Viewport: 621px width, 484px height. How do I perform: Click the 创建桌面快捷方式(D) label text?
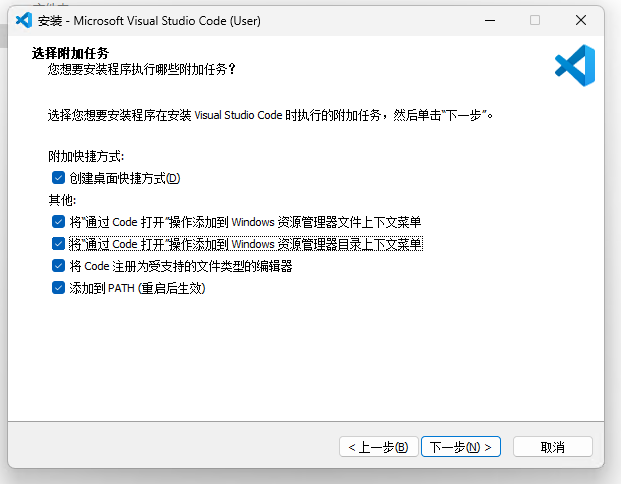[125, 178]
